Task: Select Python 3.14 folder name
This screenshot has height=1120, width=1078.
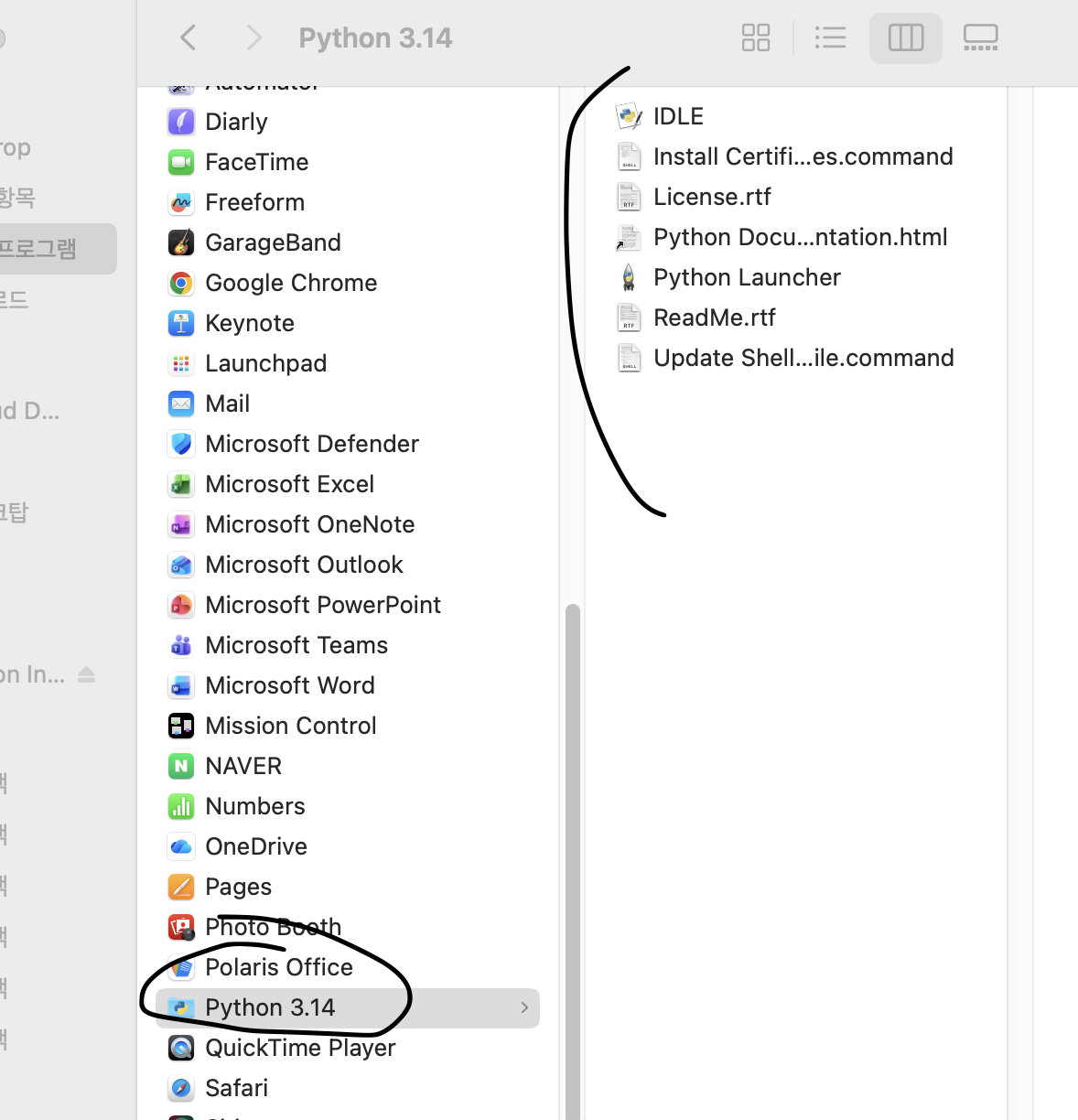Action: pos(270,1007)
